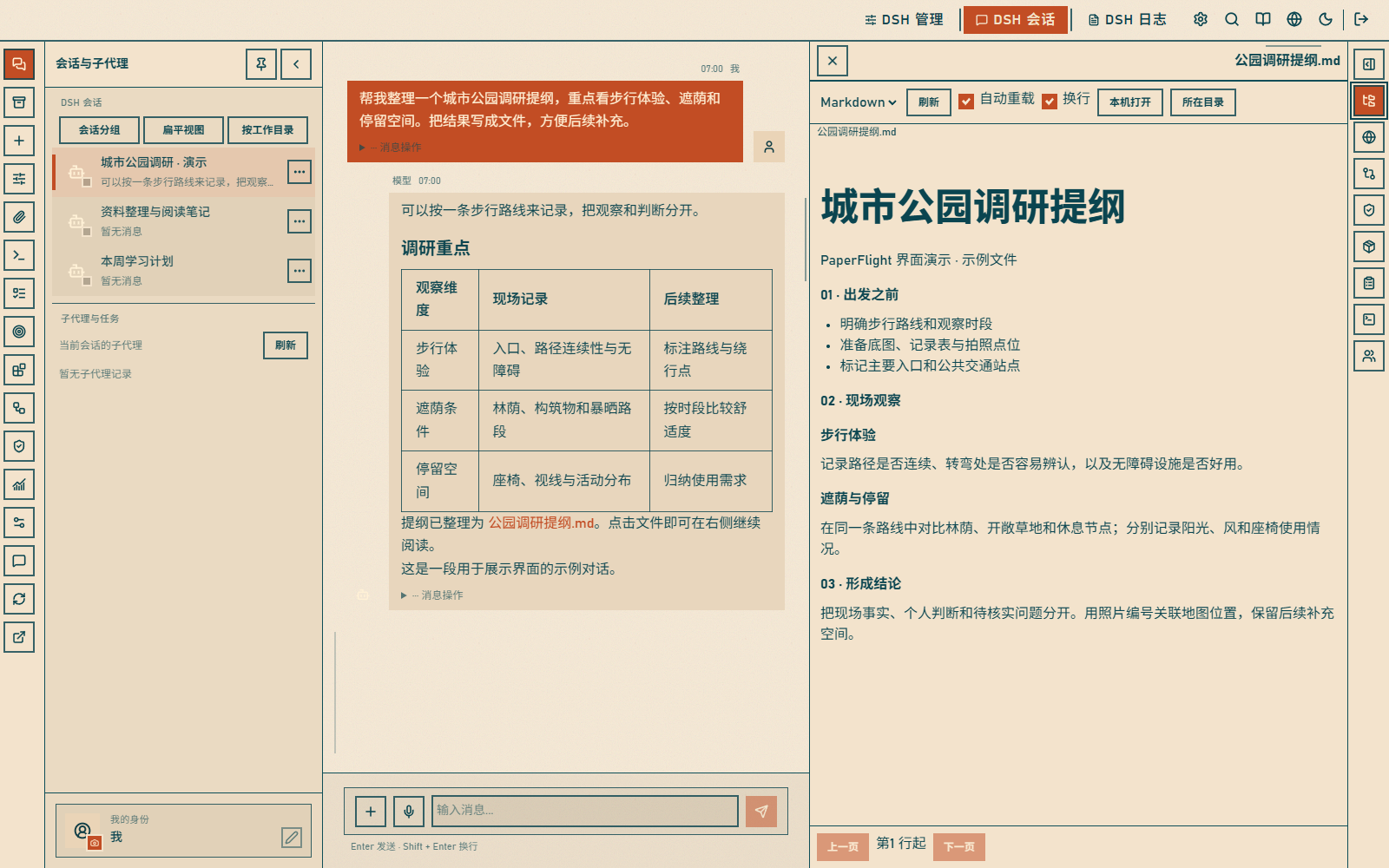Open the task checklist sidebar icon
Viewport: 1389px width, 868px height.
click(x=19, y=293)
